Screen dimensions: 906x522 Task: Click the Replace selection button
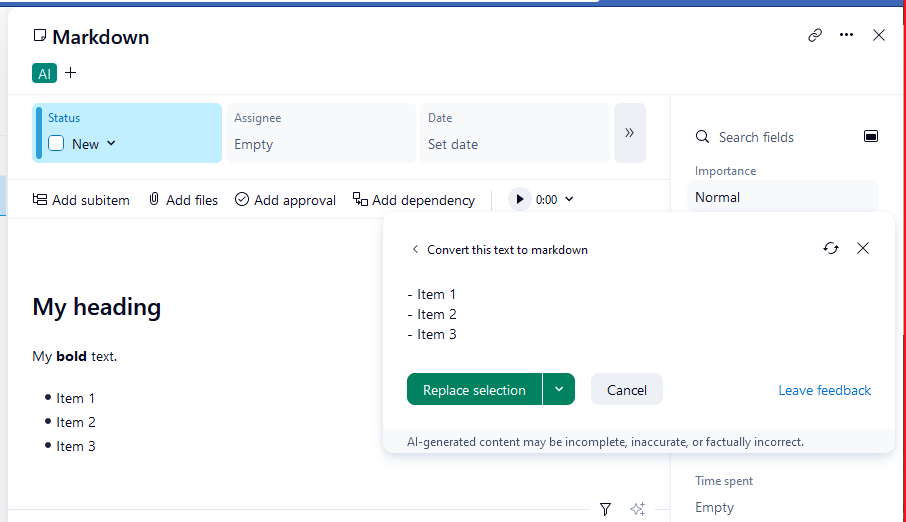(474, 390)
